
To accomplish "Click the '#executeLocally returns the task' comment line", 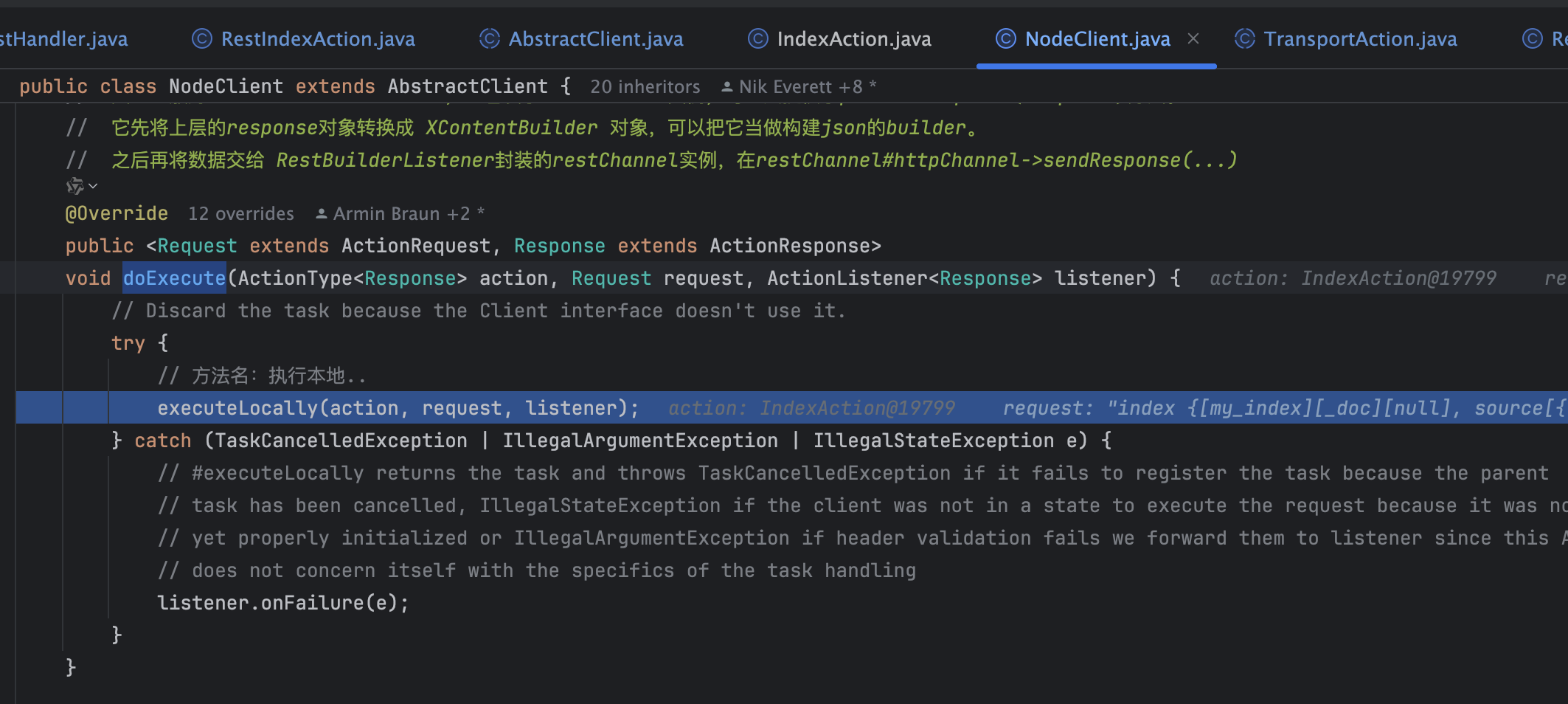I will 853,473.
